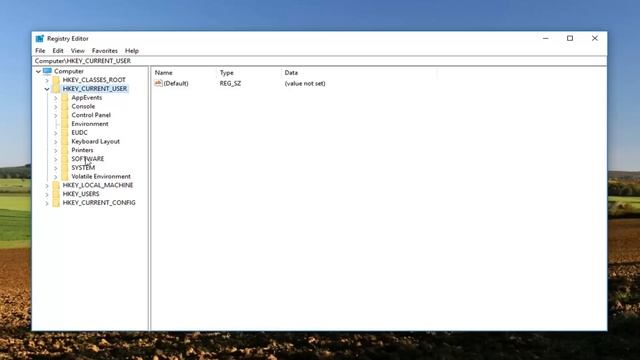640x360 pixels.
Task: Click the HKEY_CLASSES_ROOT folder icon
Action: (x=56, y=80)
